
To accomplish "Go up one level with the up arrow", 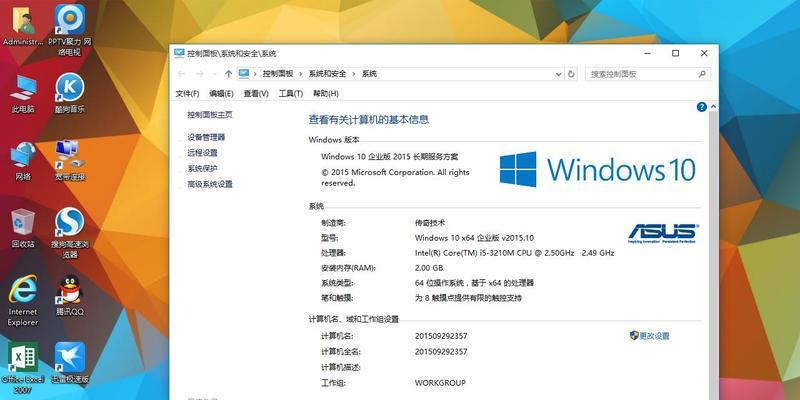I will (x=228, y=74).
